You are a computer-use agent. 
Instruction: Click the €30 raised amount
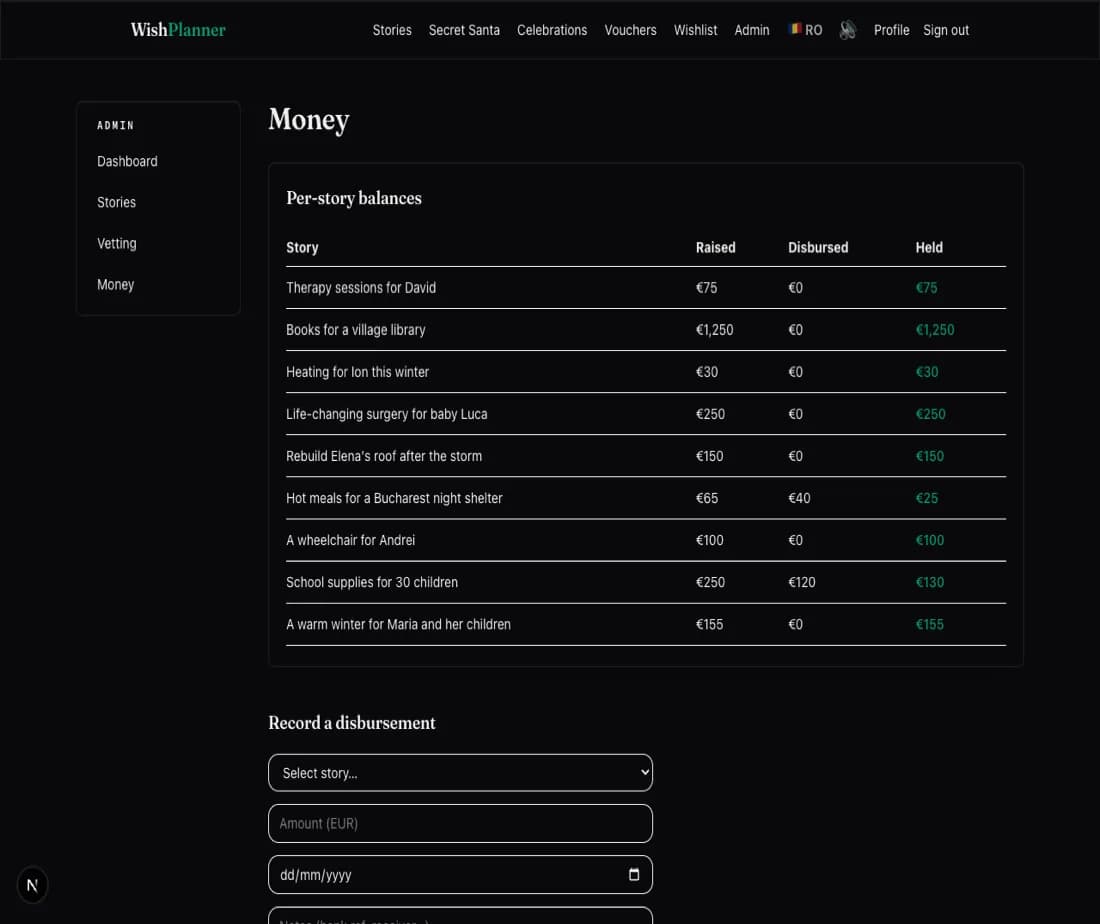point(706,372)
